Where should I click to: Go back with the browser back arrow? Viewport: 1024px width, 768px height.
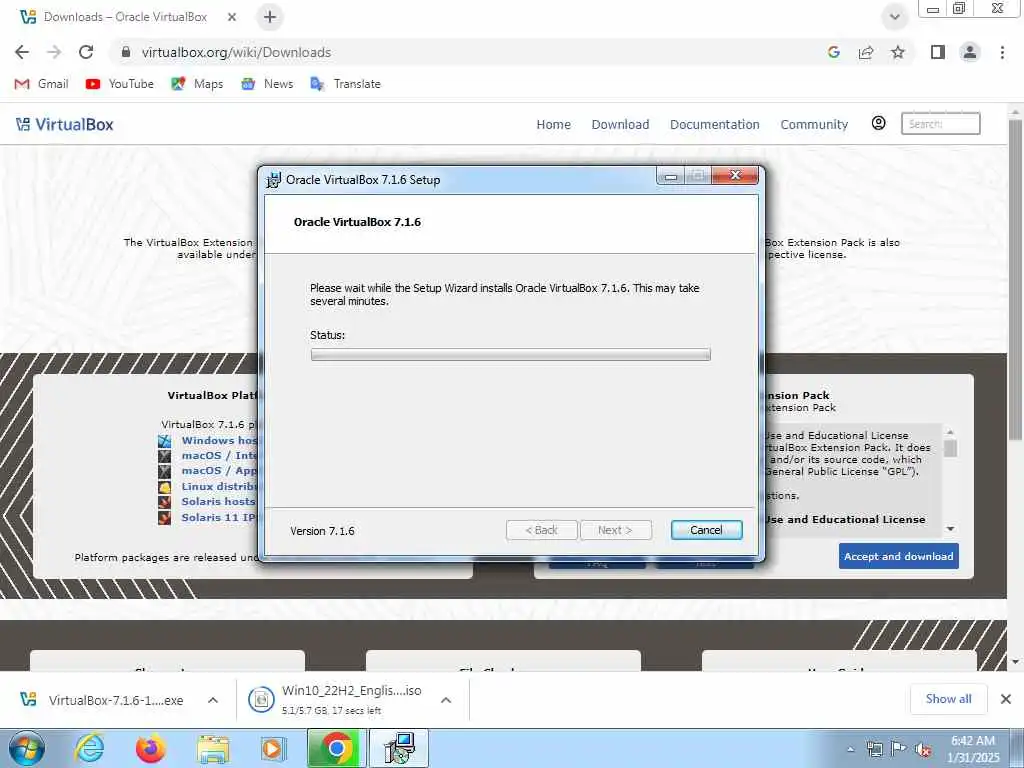[x=22, y=52]
